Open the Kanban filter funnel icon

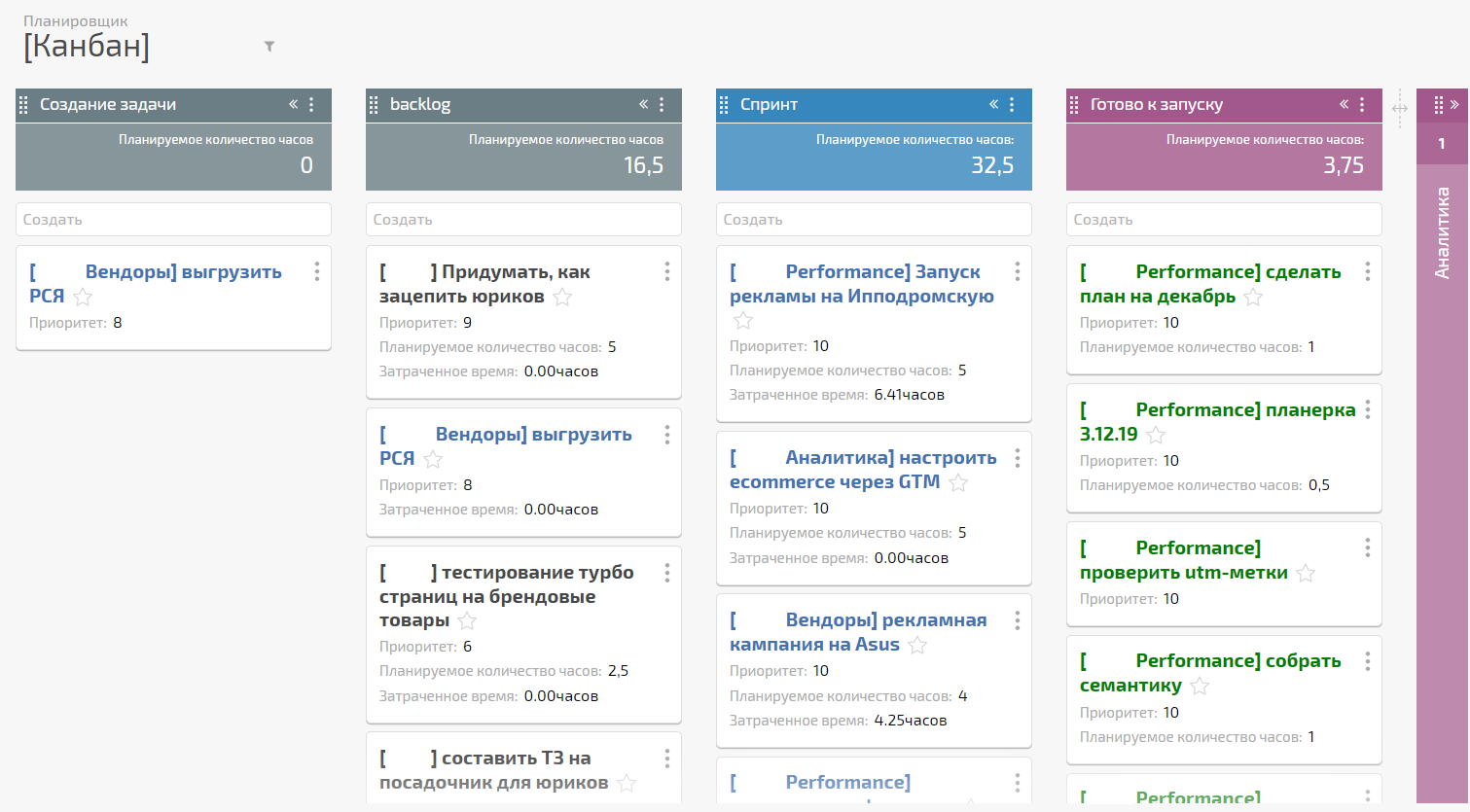point(269,47)
